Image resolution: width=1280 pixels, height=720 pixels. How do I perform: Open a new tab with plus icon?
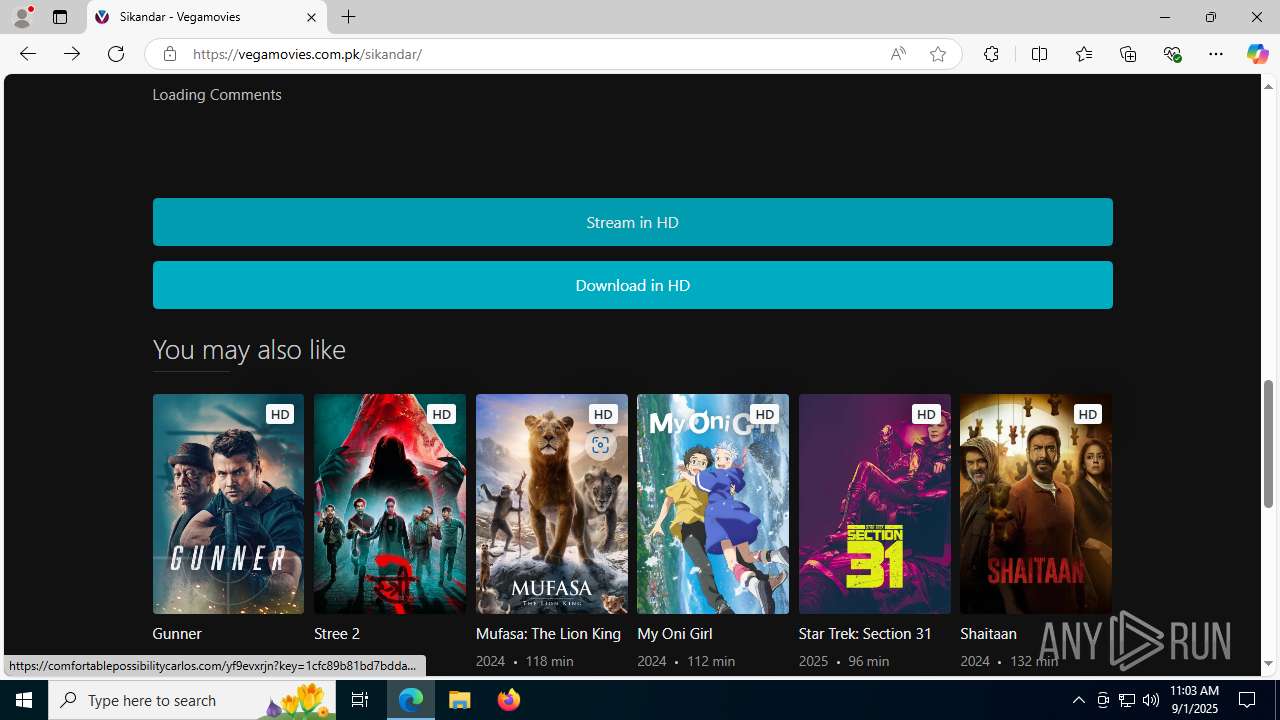tap(348, 17)
